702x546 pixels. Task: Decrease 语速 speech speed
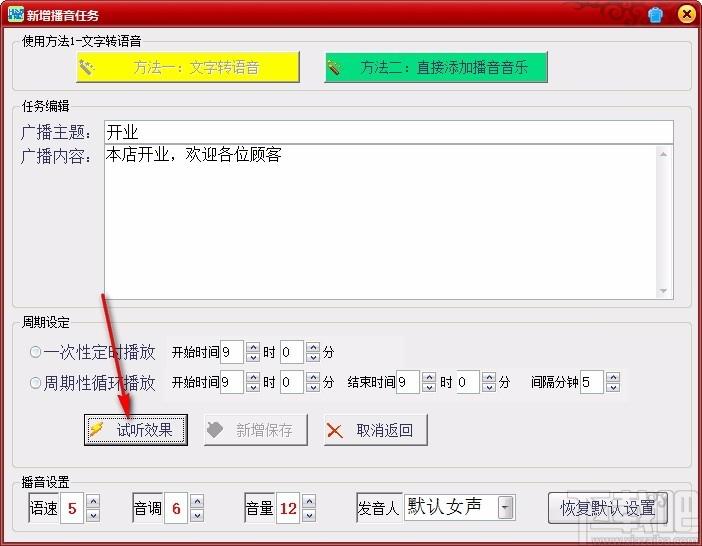(x=93, y=515)
